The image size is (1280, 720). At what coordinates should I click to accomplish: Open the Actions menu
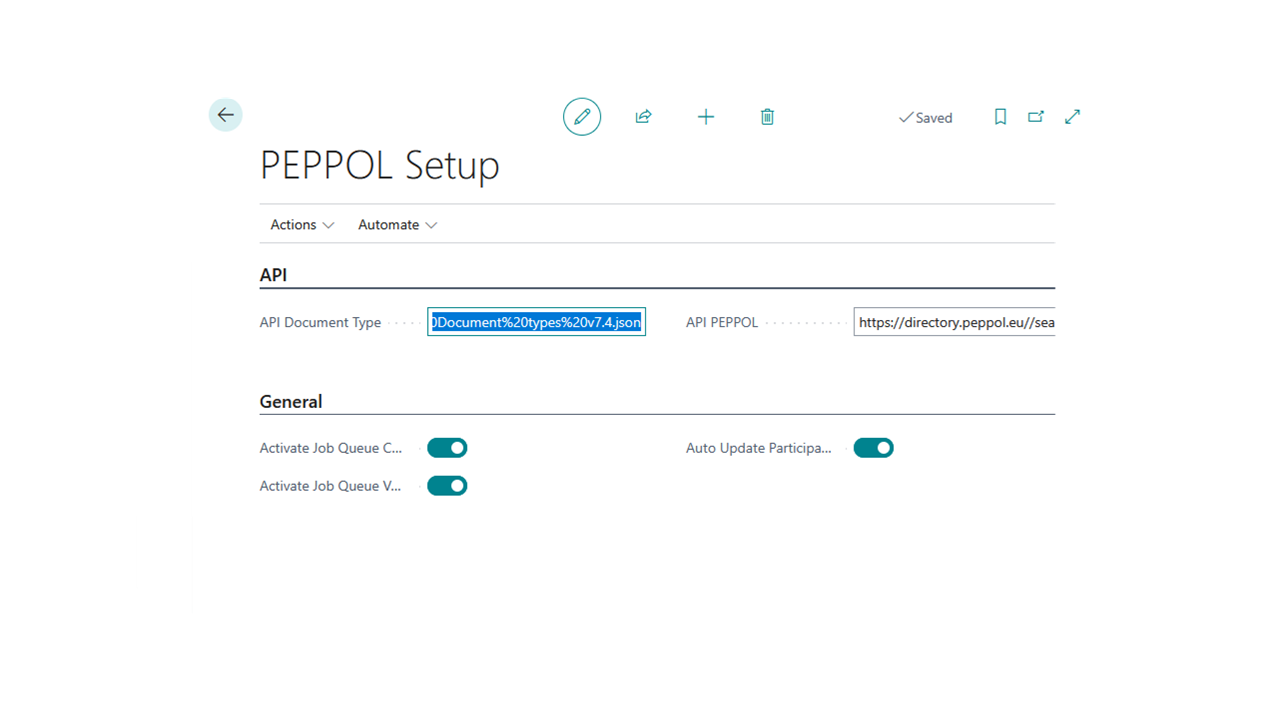(x=302, y=225)
